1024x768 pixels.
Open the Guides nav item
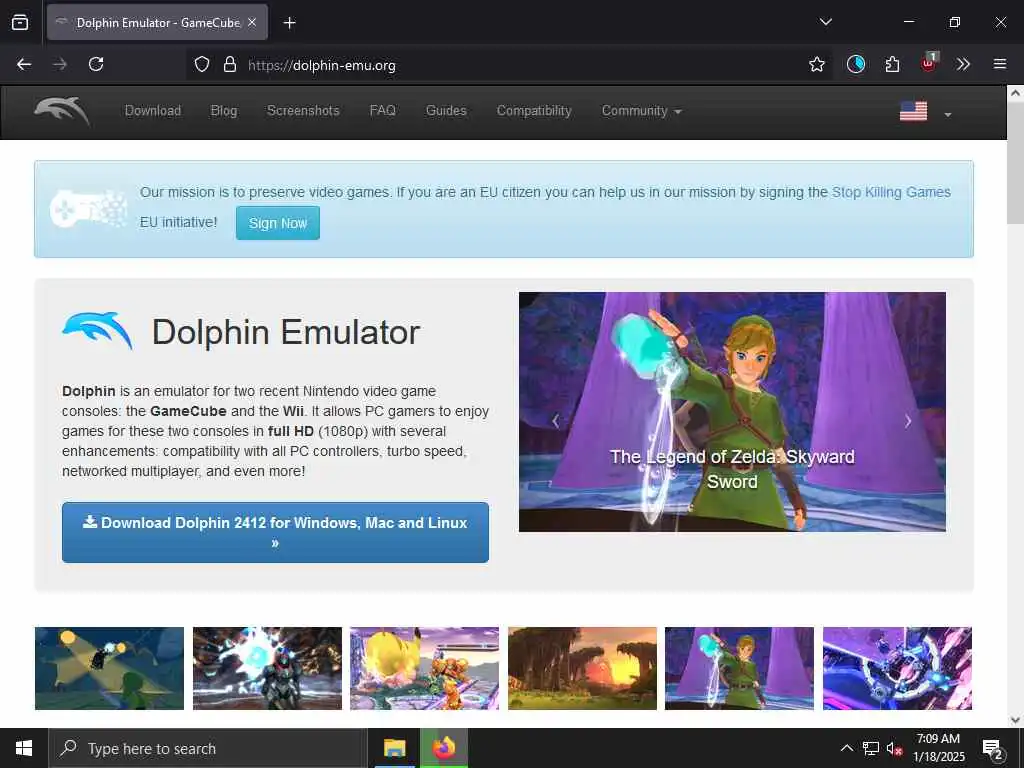[446, 111]
